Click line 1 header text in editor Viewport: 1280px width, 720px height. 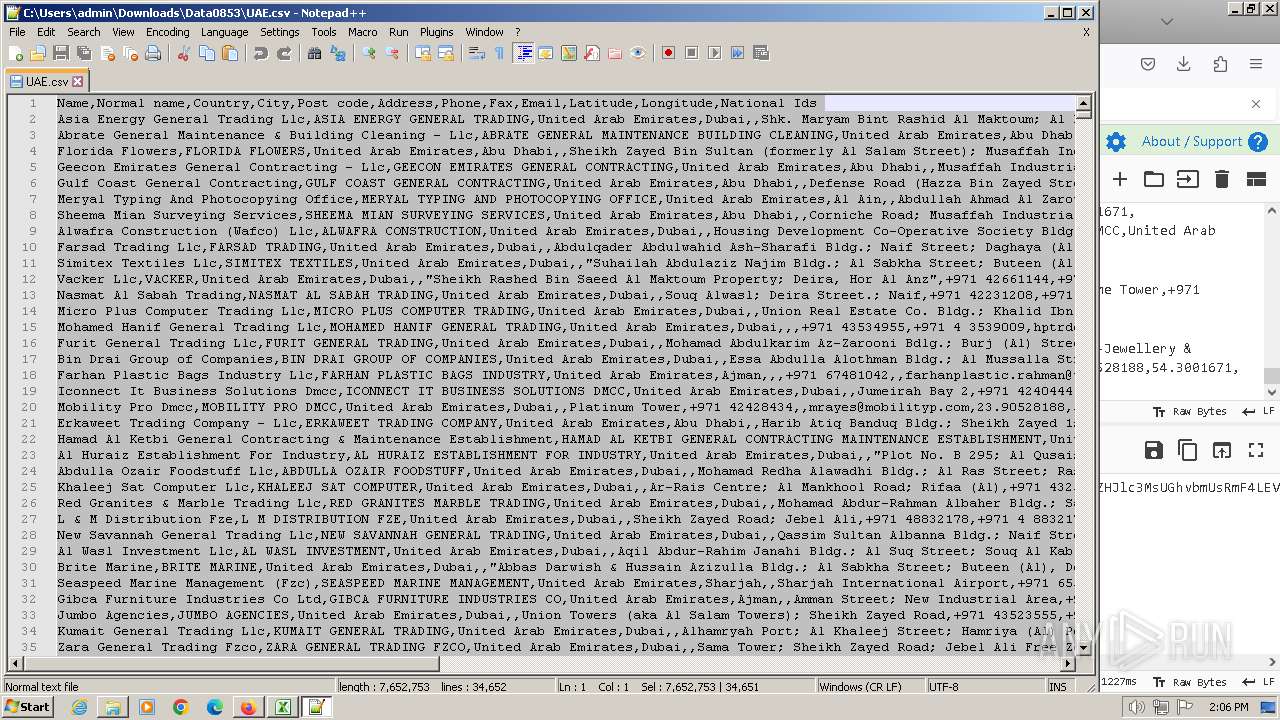coord(437,103)
